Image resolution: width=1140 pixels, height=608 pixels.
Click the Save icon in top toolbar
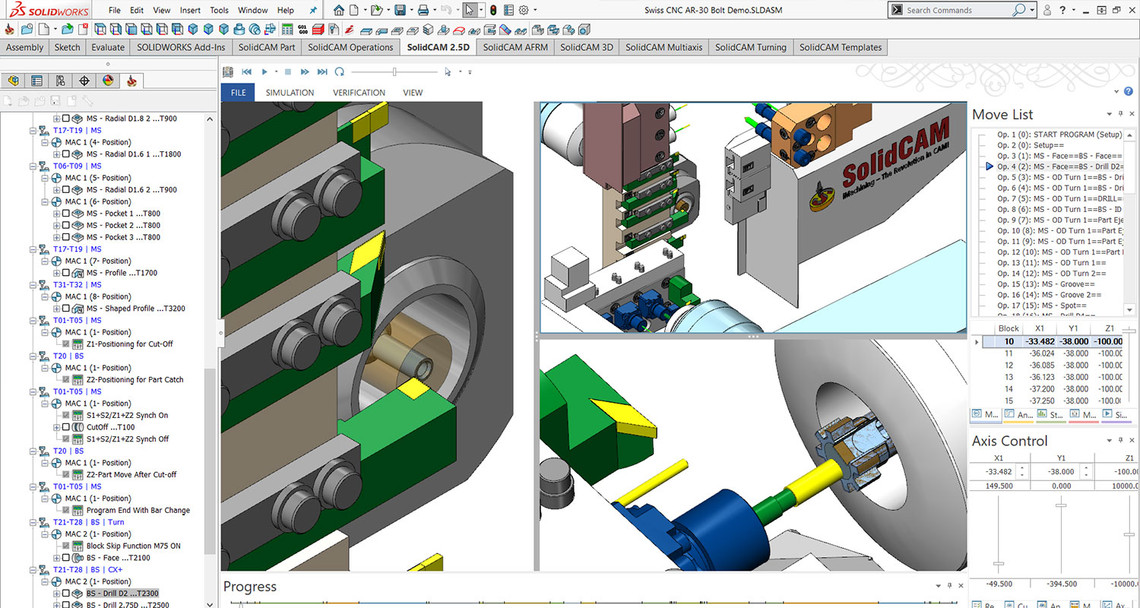[400, 10]
